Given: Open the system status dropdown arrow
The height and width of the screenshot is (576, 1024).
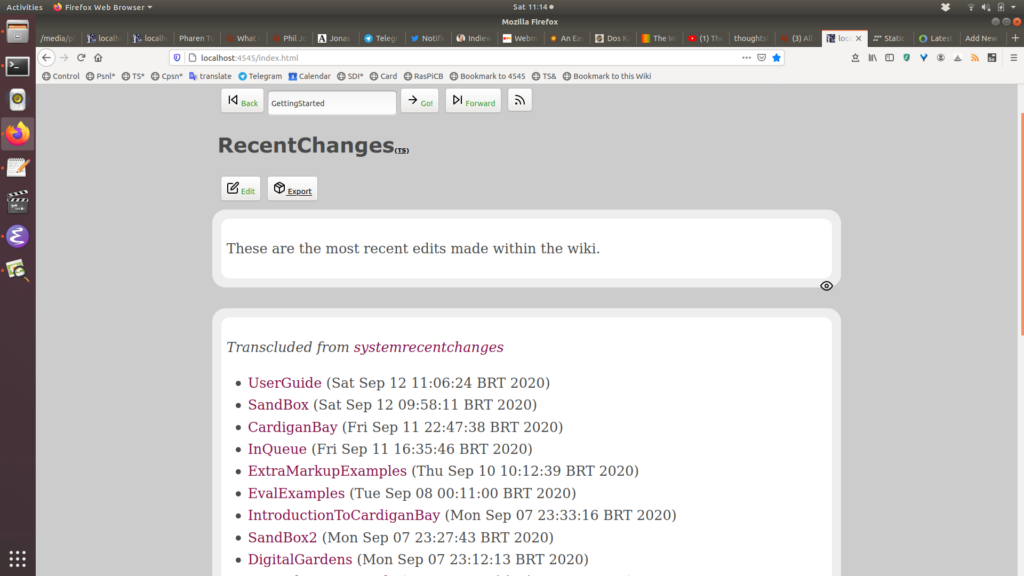Looking at the screenshot, I should tap(1014, 7).
